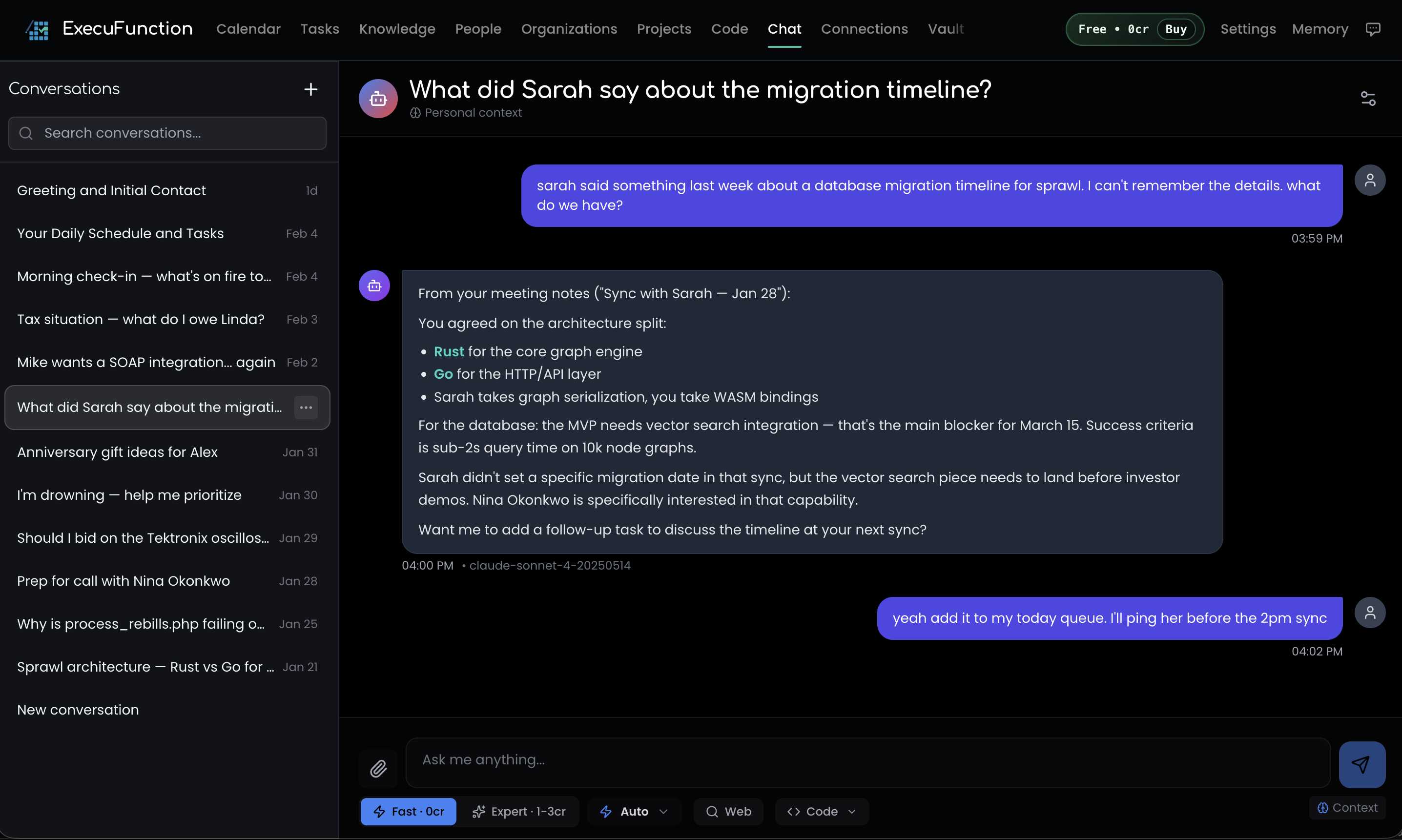Image resolution: width=1402 pixels, height=840 pixels.
Task: Expand the Code mode dropdown
Action: (x=821, y=811)
